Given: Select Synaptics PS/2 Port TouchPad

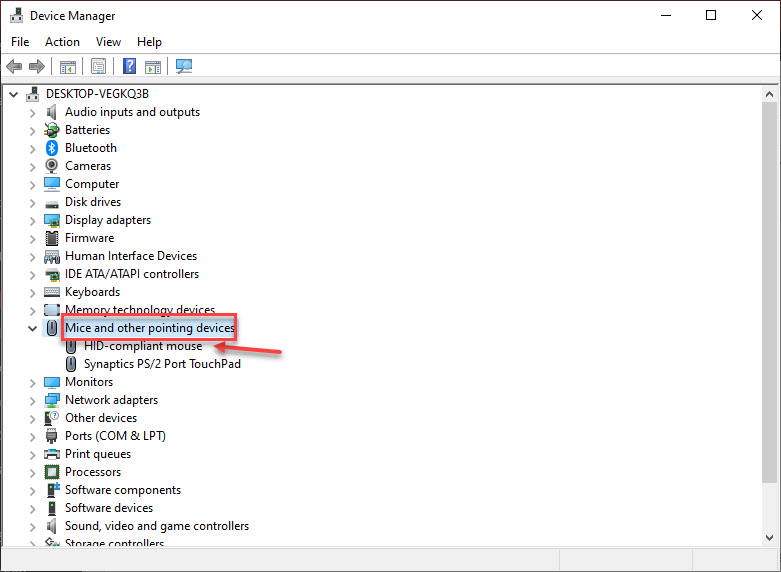Looking at the screenshot, I should click(x=161, y=364).
